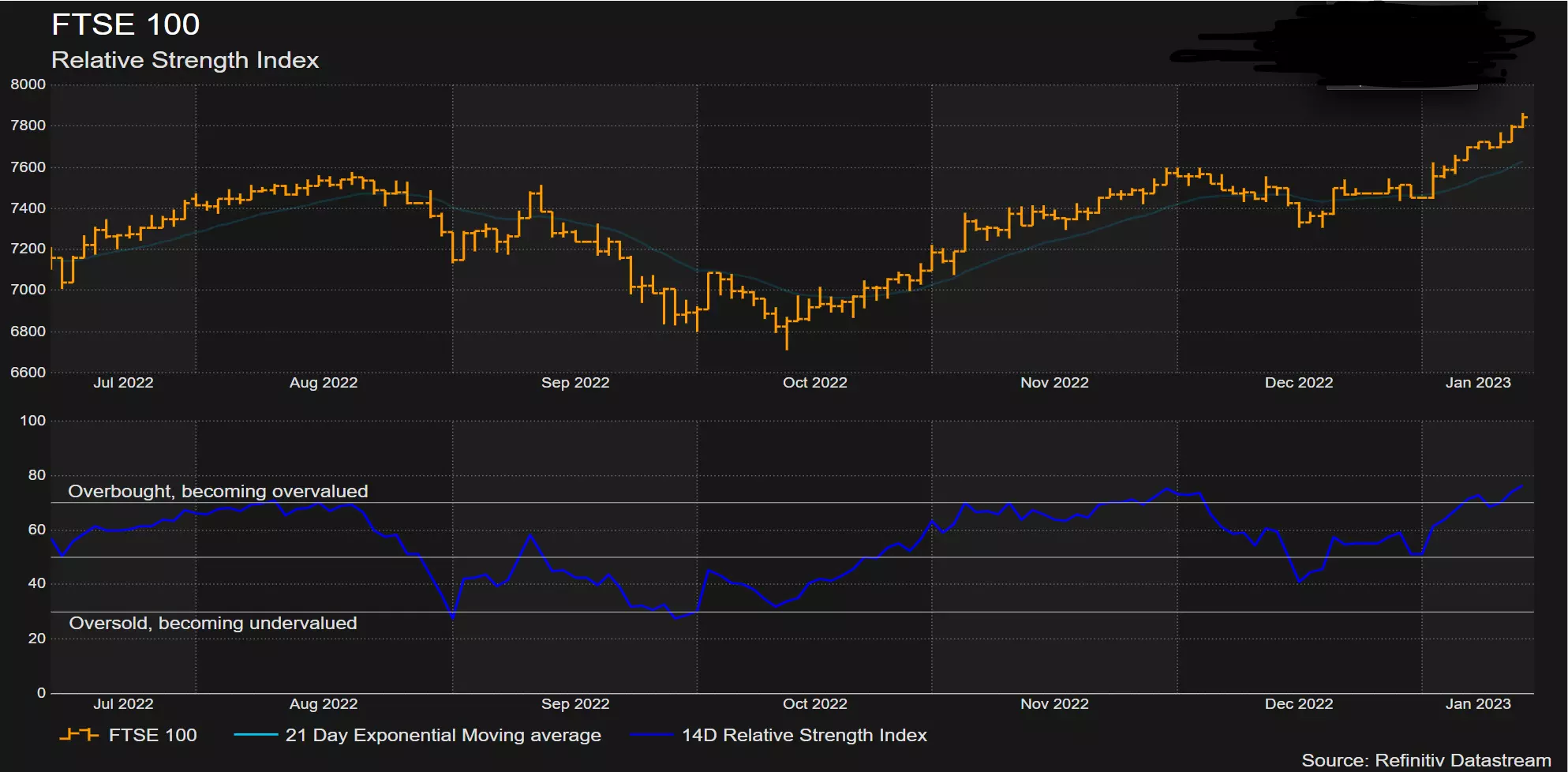Click the 'Overbought, becoming overvalued' annotation
The width and height of the screenshot is (1568, 772).
(218, 492)
